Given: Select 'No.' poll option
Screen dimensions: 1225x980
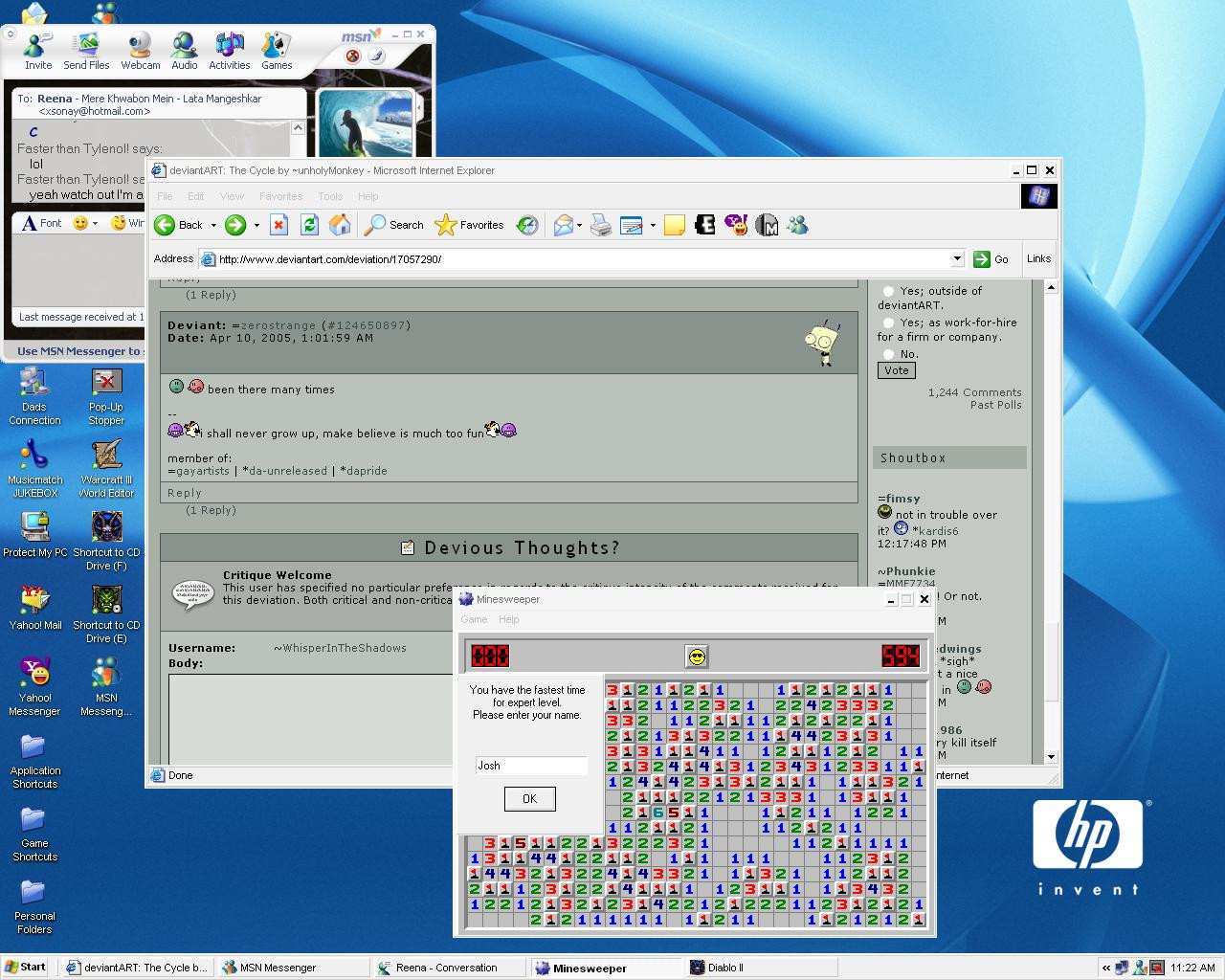Looking at the screenshot, I should (x=888, y=354).
